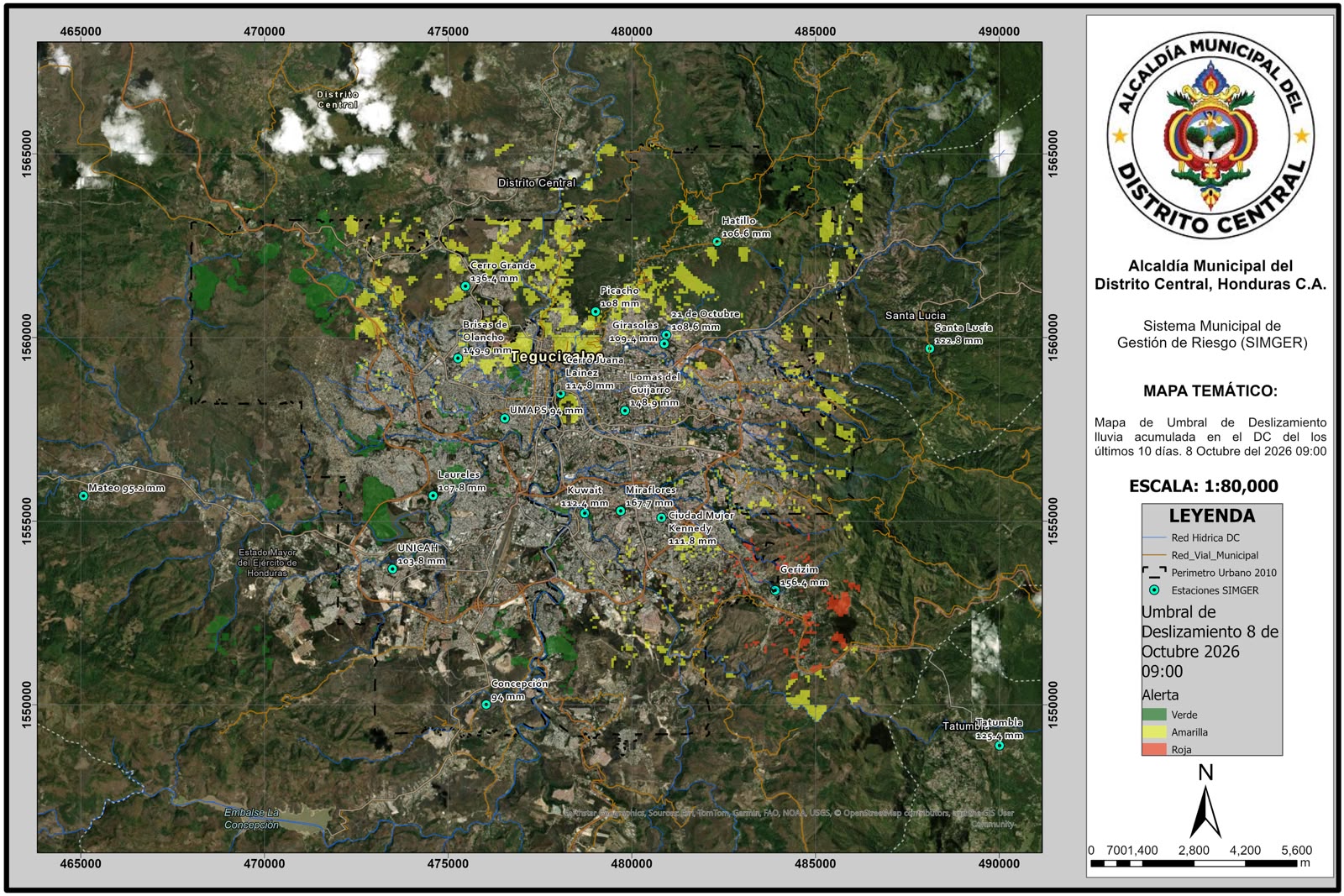Click the Concepción 94 mm station marker

point(486,705)
